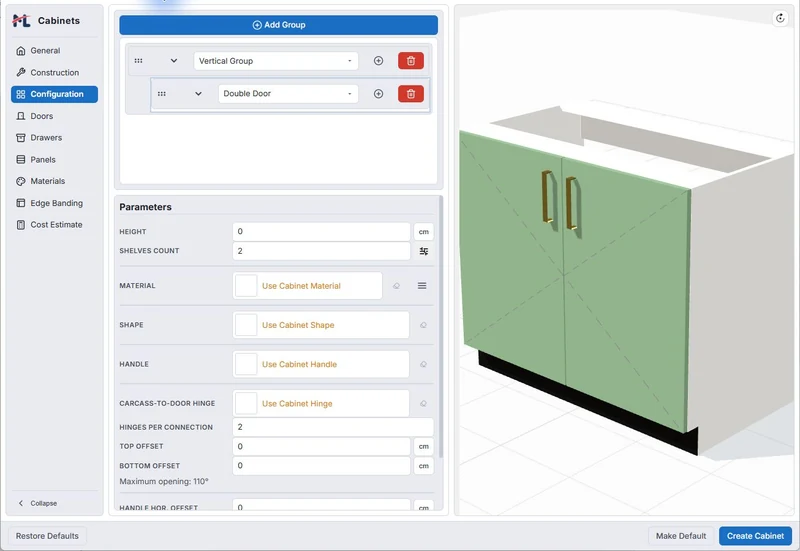Viewport: 800px width, 551px height.
Task: Click the Hinges Per Connection field
Action: (x=333, y=427)
